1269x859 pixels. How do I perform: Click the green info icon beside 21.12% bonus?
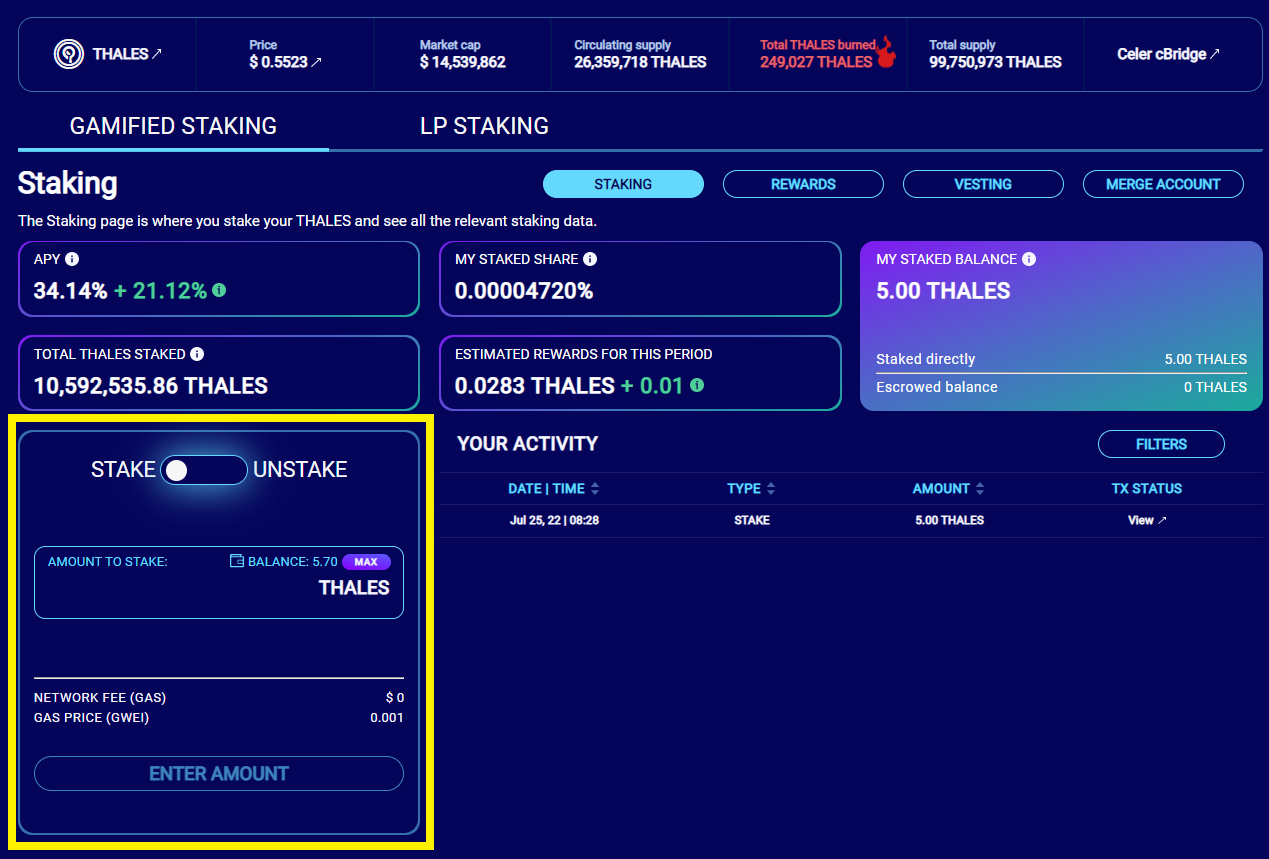coord(219,291)
